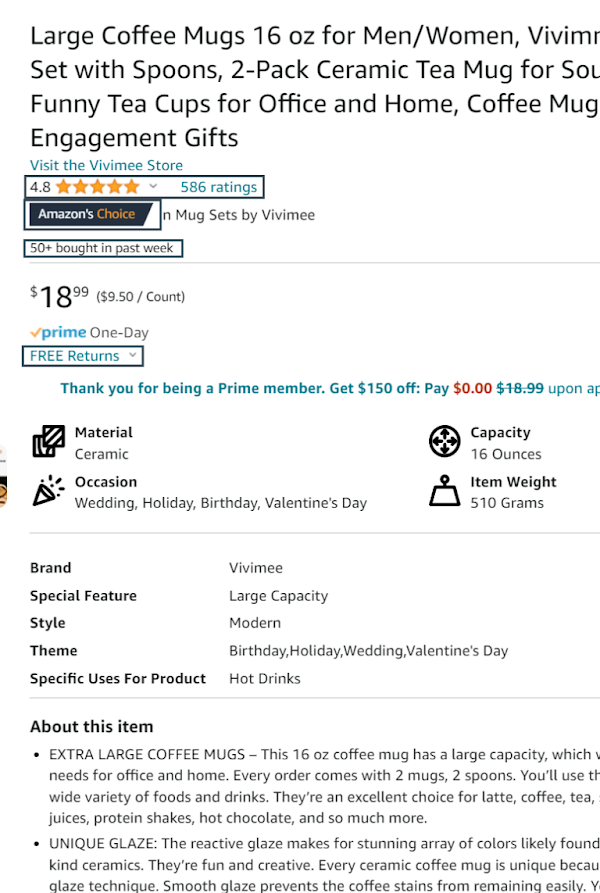Click the Item Weight scale icon
This screenshot has width=600, height=893.
(x=445, y=491)
